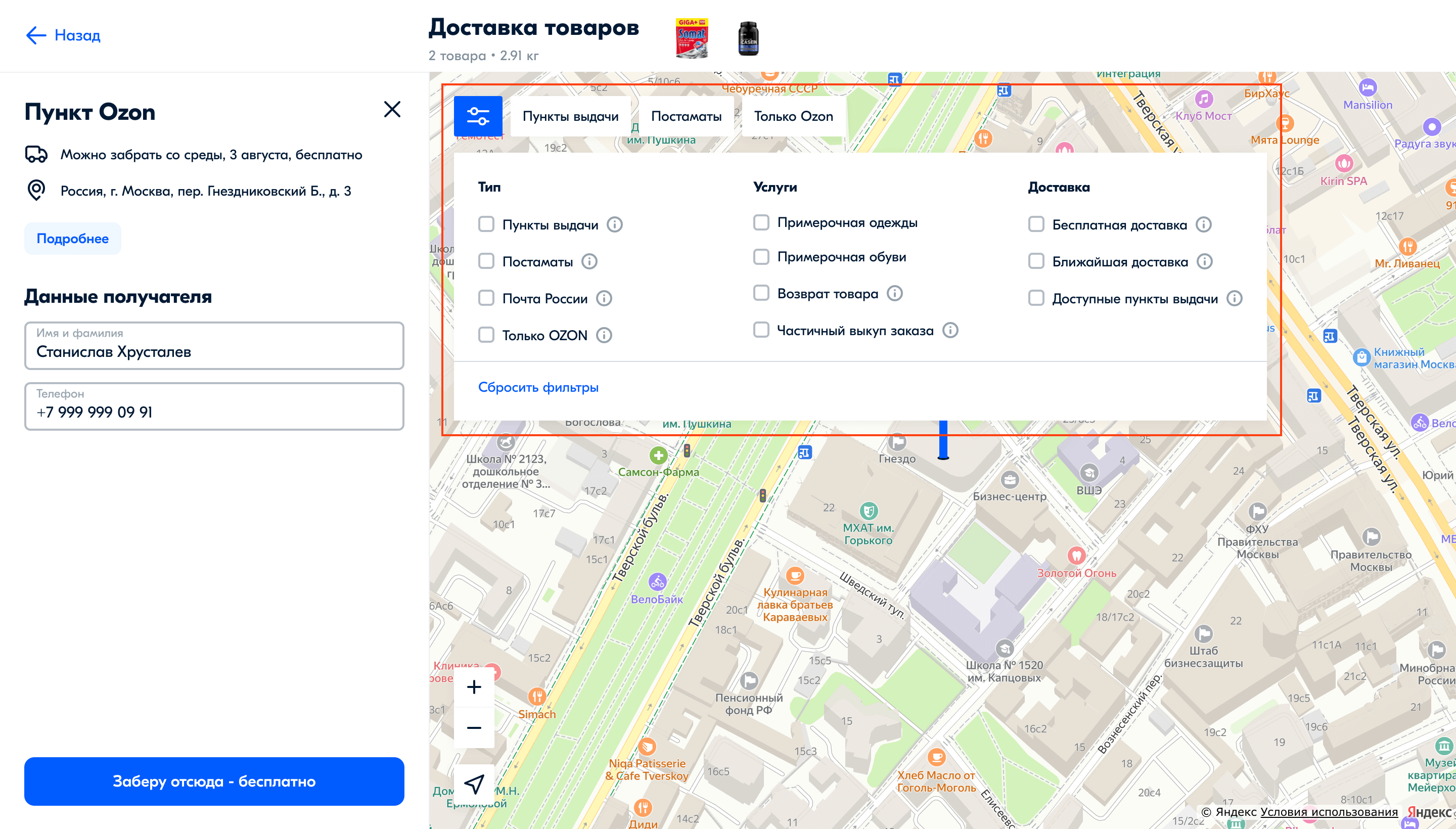Click the Самсон-Фарма pharmacy map marker
This screenshot has height=829, width=1456.
[x=658, y=455]
